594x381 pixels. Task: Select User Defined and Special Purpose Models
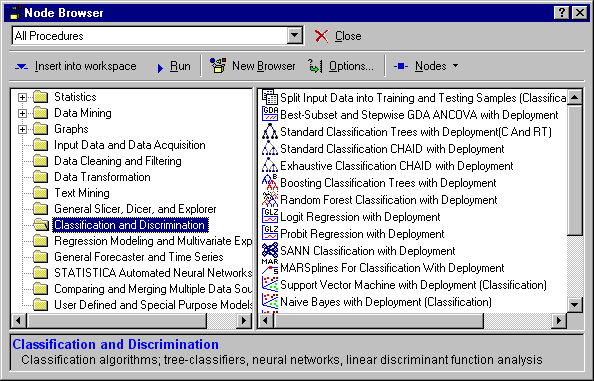153,305
